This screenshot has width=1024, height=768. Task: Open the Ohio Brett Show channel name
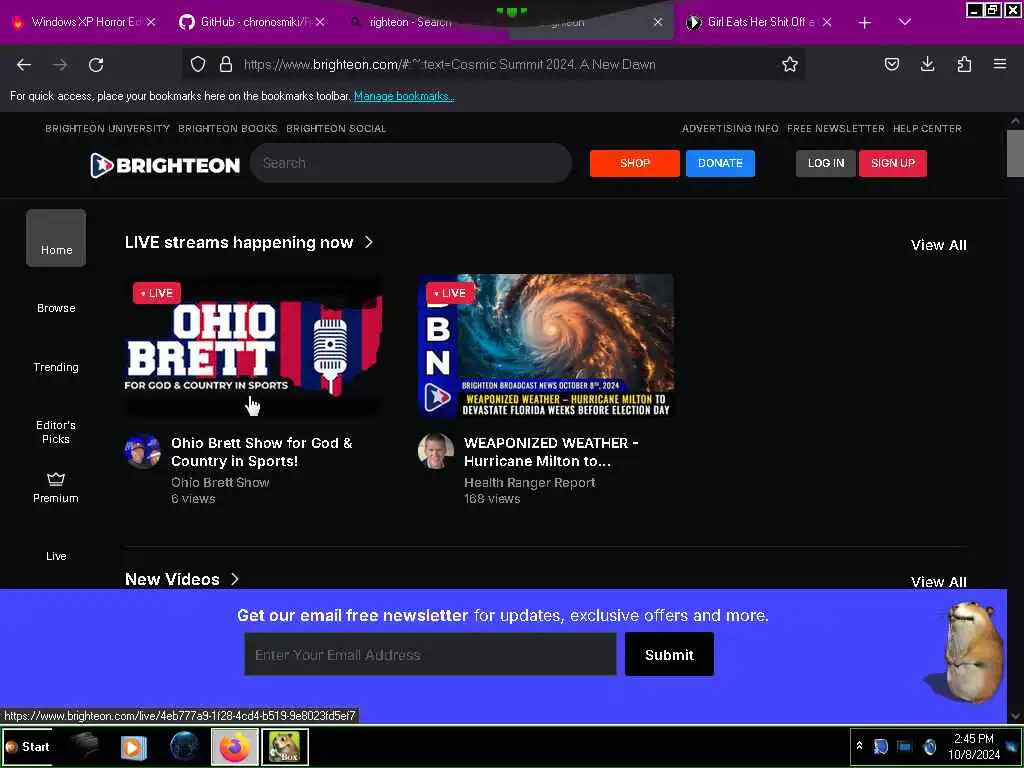pos(220,483)
